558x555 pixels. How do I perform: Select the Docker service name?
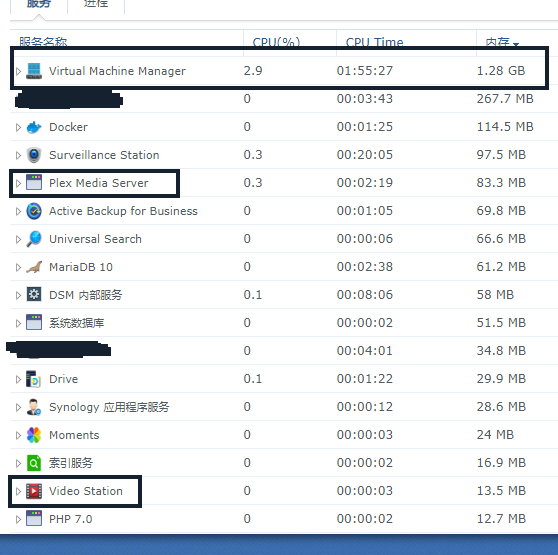coord(68,127)
